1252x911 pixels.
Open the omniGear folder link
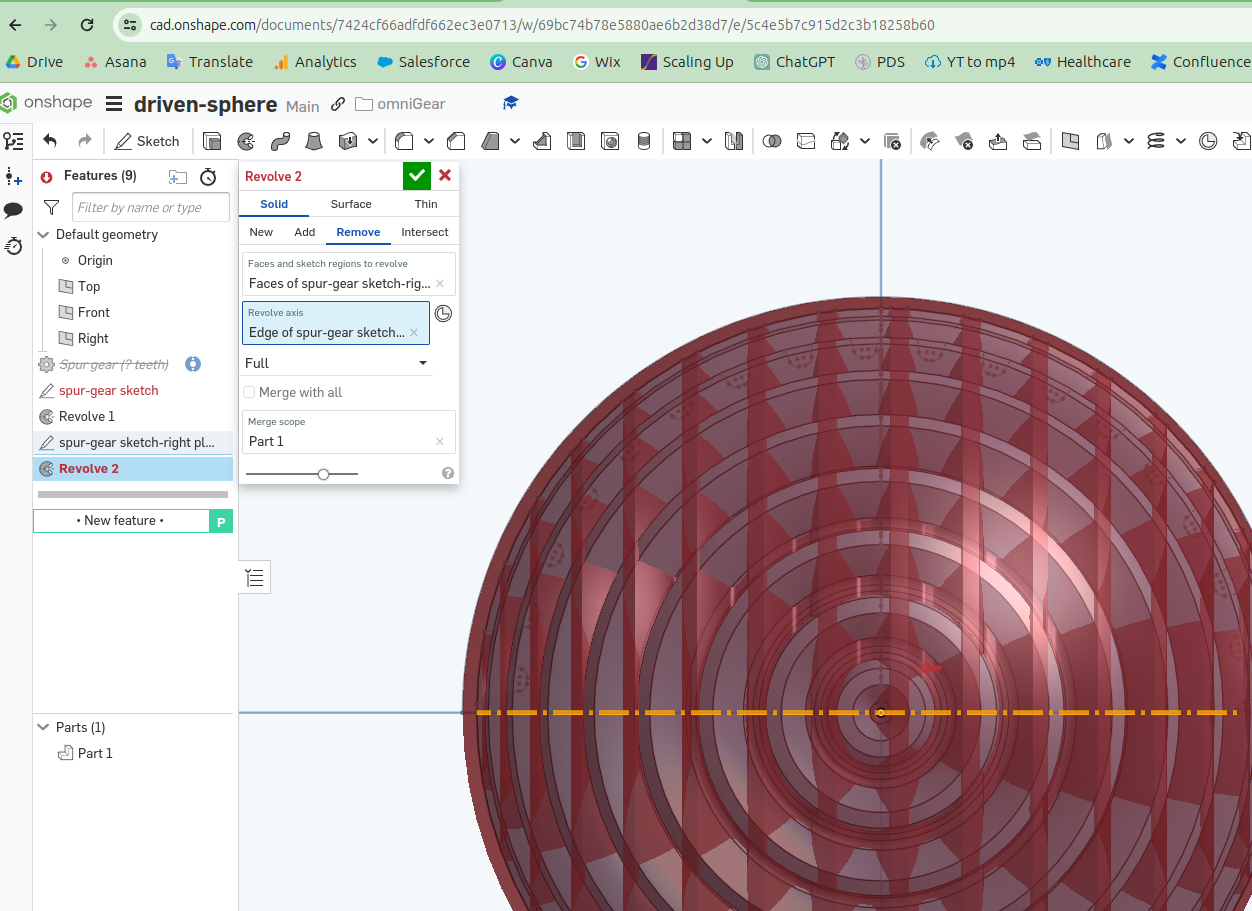(x=400, y=104)
